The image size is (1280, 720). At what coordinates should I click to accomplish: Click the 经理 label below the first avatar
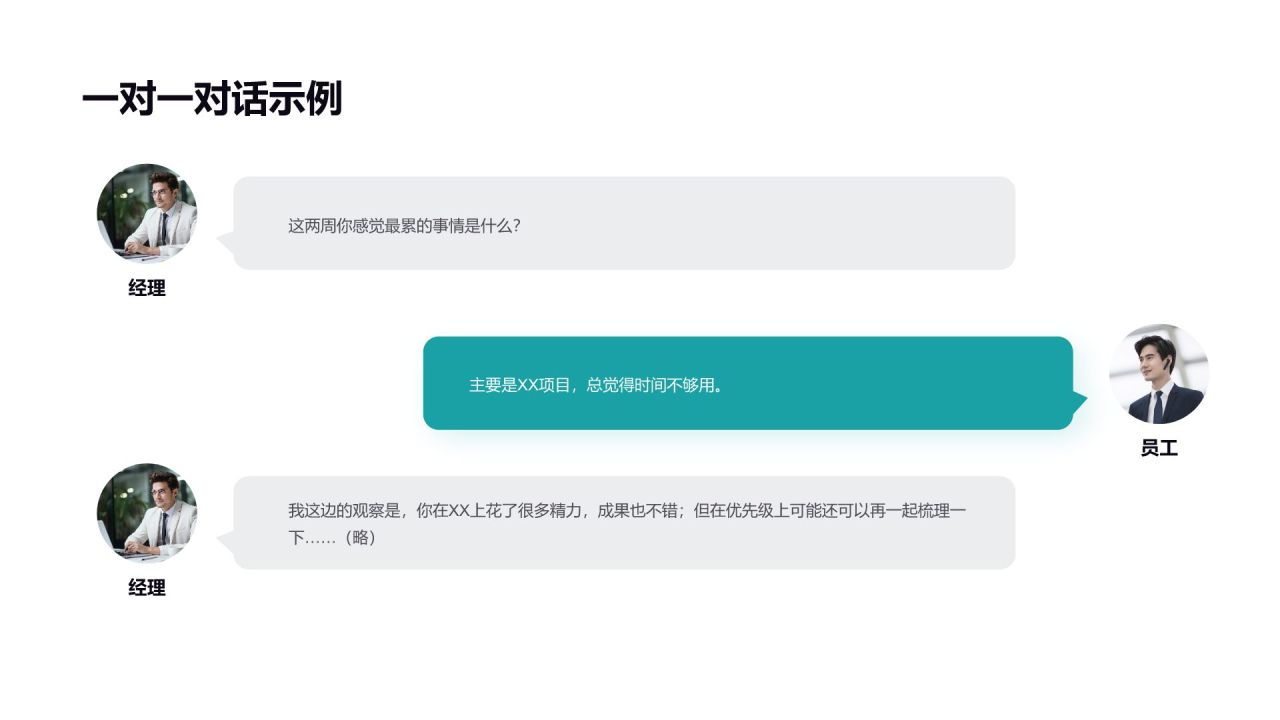coord(147,288)
